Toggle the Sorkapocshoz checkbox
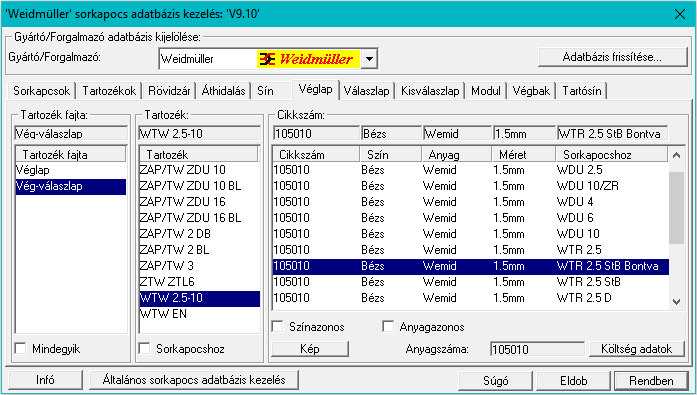Image resolution: width=697 pixels, height=395 pixels. point(145,348)
